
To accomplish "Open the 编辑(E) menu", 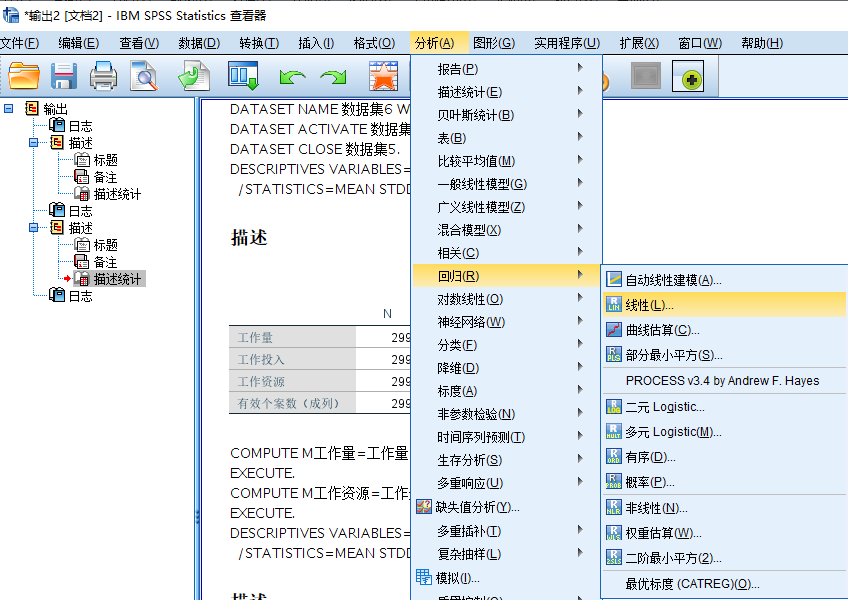I will click(78, 43).
